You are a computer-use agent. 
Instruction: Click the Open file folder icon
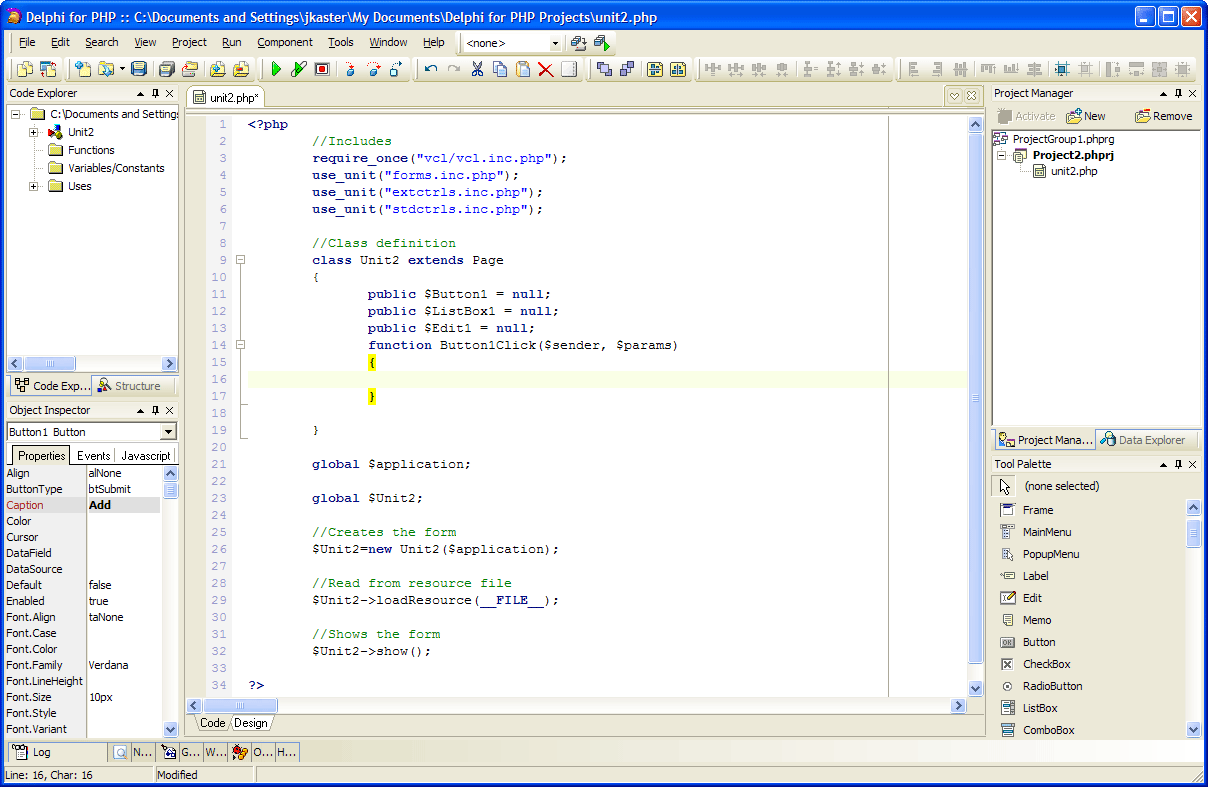click(x=105, y=69)
